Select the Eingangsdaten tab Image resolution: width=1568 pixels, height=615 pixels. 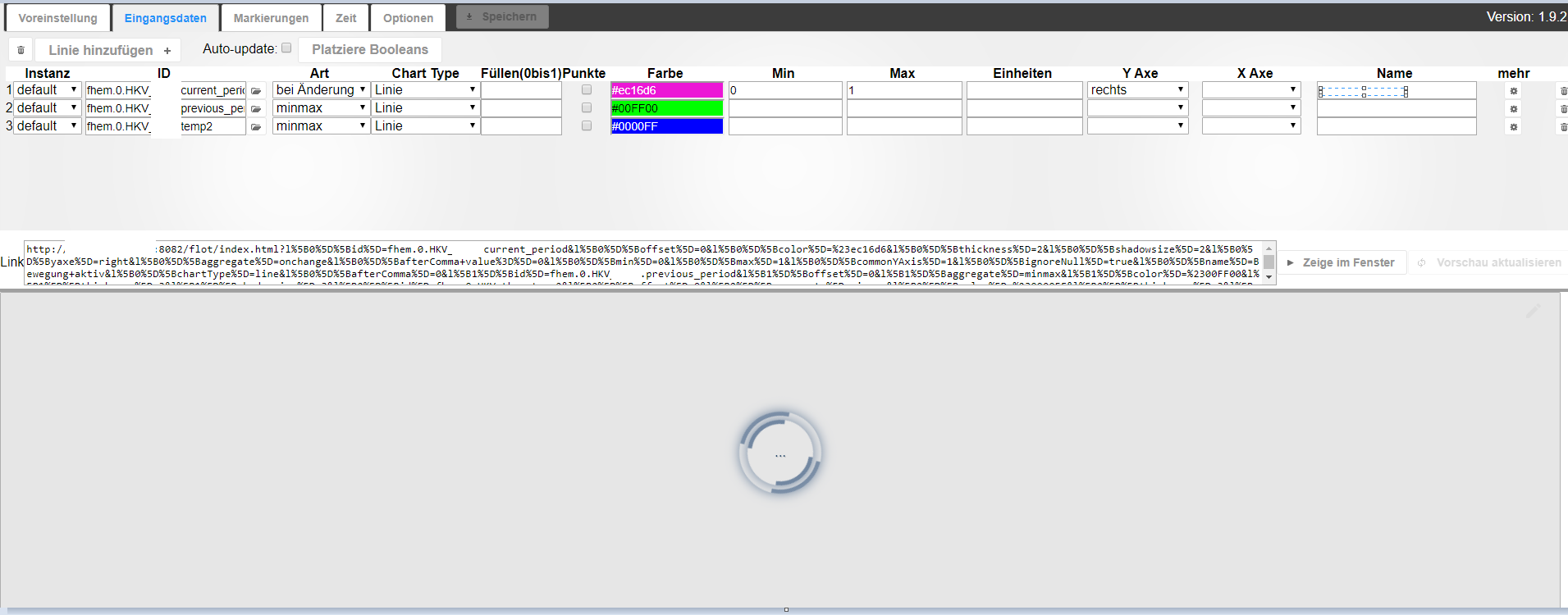(x=166, y=18)
